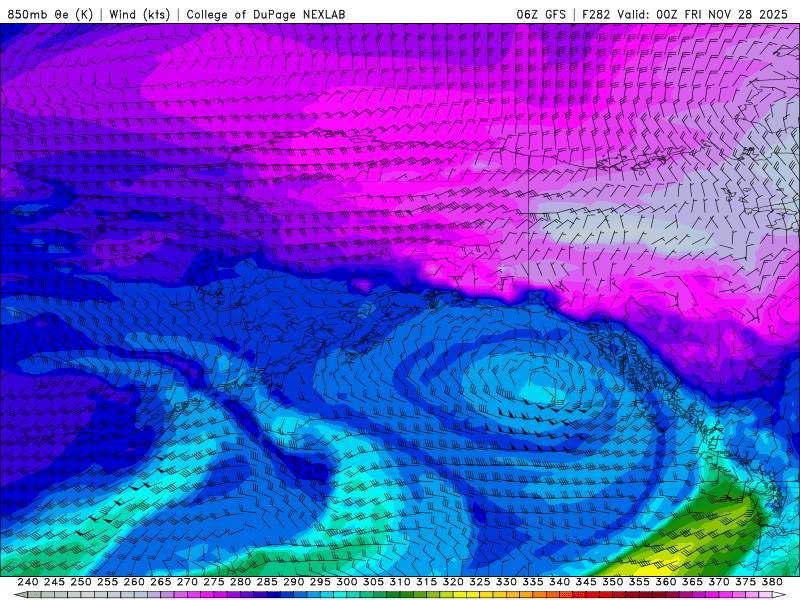Viewport: 800px width, 600px height.
Task: Click the "850mb θe (K)" title text
Action: pyautogui.click(x=50, y=14)
